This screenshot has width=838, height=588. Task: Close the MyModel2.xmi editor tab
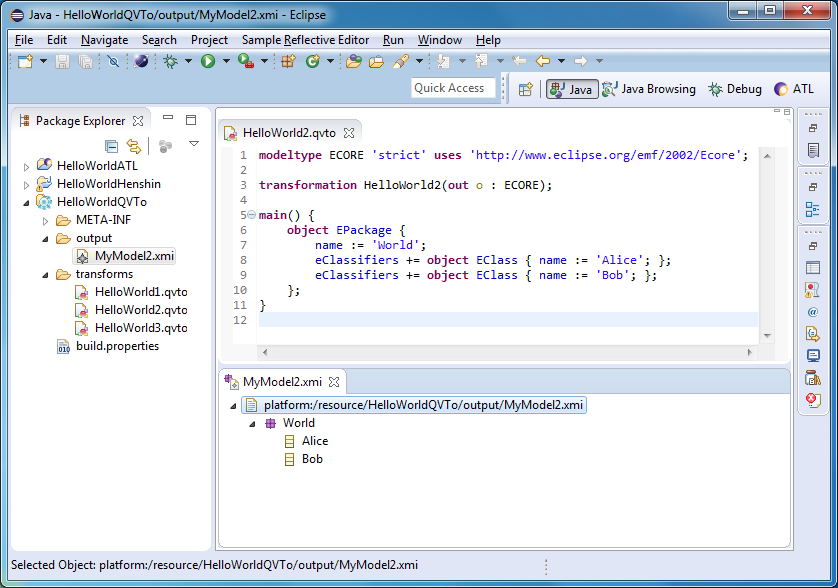tap(334, 382)
